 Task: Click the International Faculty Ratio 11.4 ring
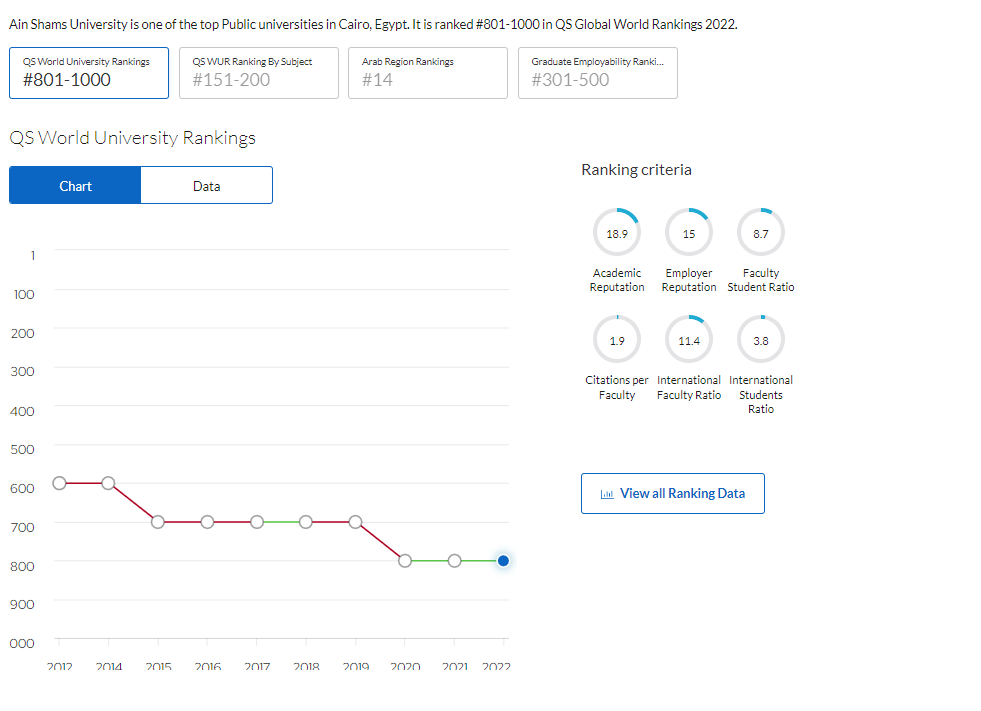point(689,340)
